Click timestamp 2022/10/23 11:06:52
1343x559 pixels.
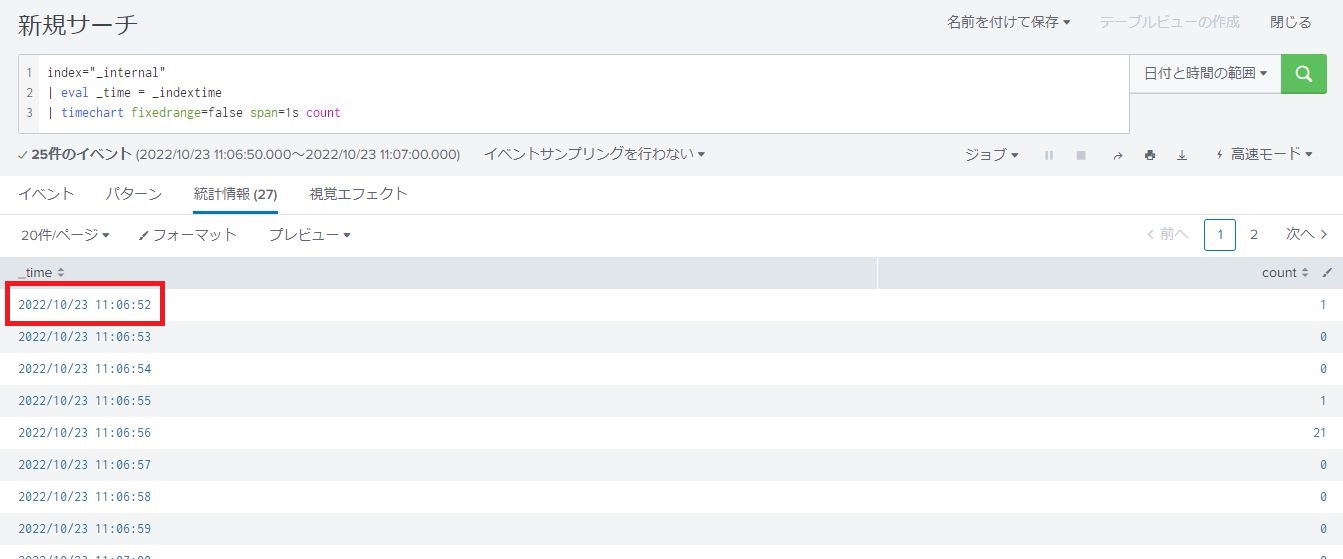pyautogui.click(x=85, y=305)
